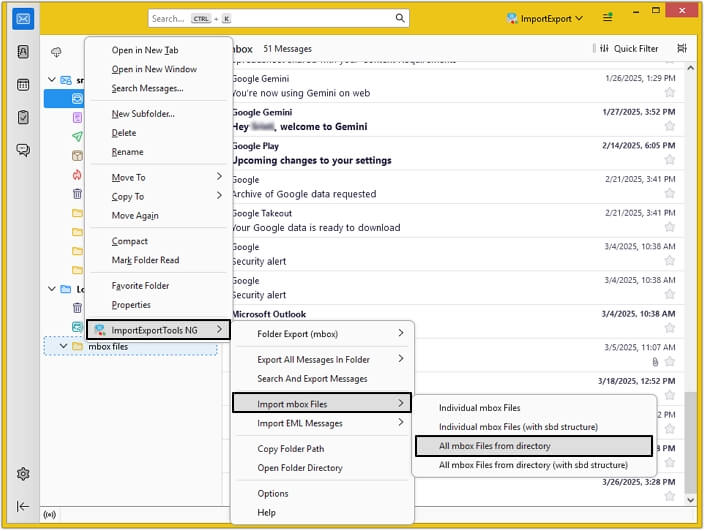
Task: Open the Chat sidebar icon
Action: tap(23, 150)
